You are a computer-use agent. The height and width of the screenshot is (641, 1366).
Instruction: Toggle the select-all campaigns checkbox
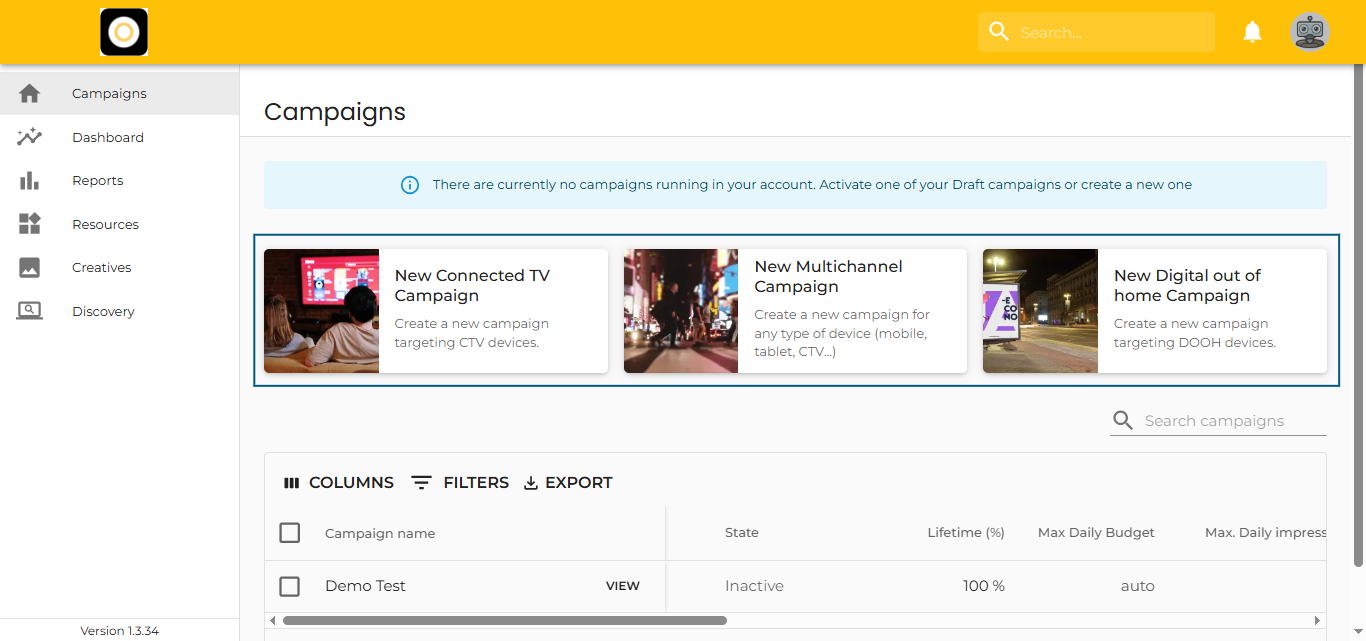(290, 533)
